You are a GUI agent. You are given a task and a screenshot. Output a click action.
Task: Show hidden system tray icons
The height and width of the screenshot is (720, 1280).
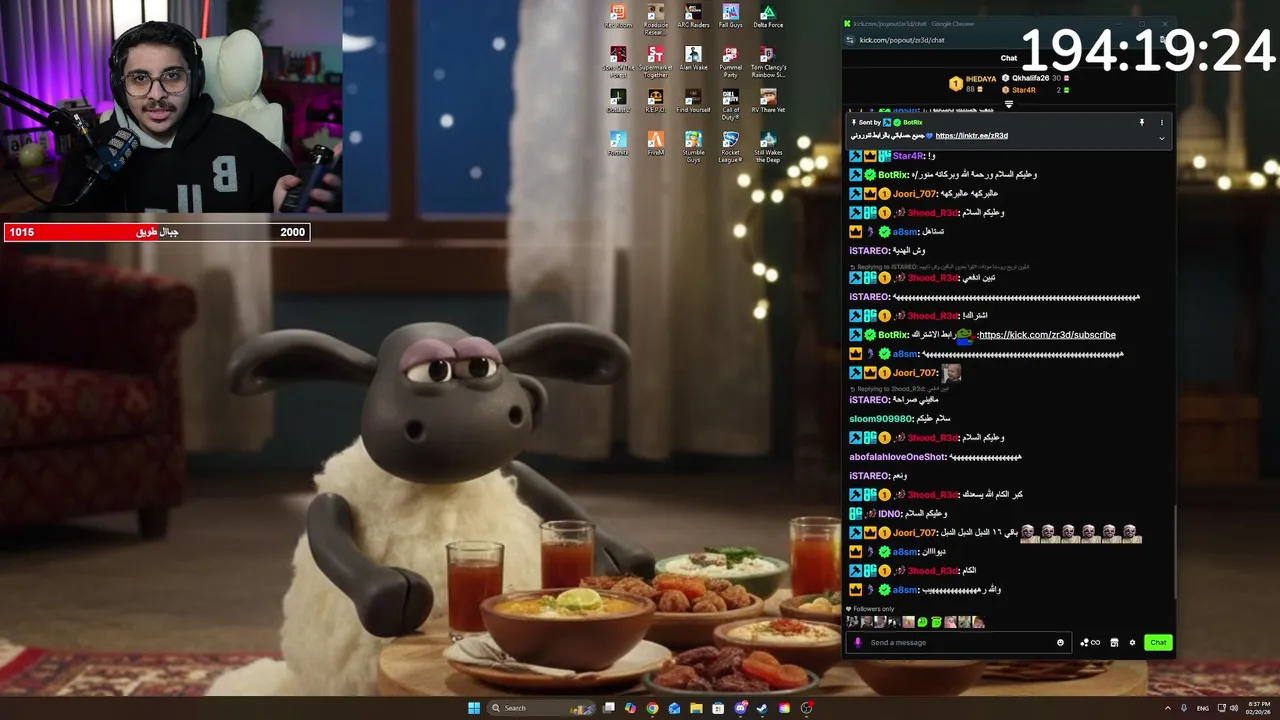click(1167, 708)
